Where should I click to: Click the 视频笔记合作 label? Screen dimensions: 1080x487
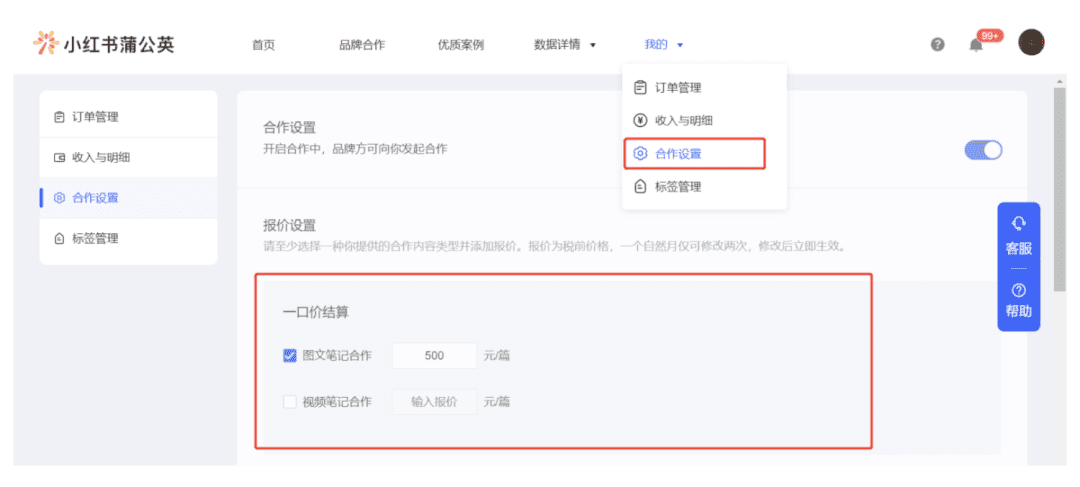337,402
